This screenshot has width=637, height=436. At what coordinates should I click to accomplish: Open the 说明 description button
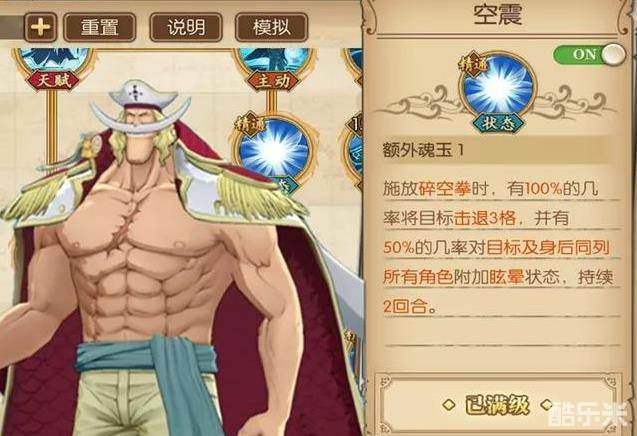pyautogui.click(x=186, y=27)
